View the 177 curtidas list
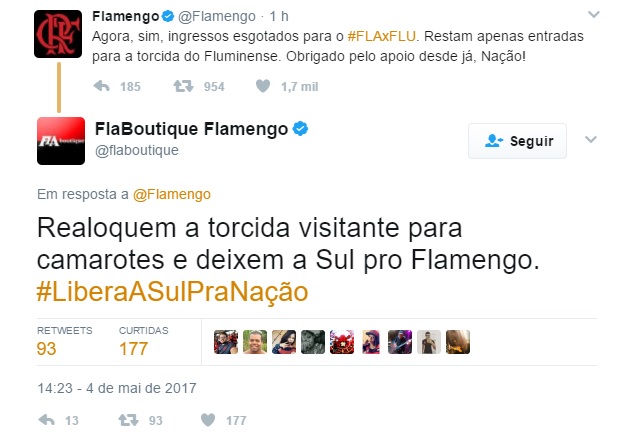630x443 pixels. click(x=143, y=341)
